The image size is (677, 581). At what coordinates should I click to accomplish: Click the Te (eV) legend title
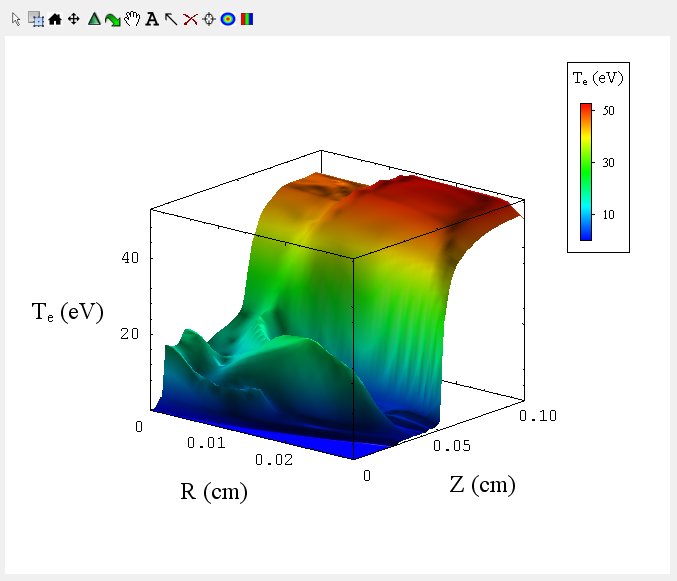(598, 78)
